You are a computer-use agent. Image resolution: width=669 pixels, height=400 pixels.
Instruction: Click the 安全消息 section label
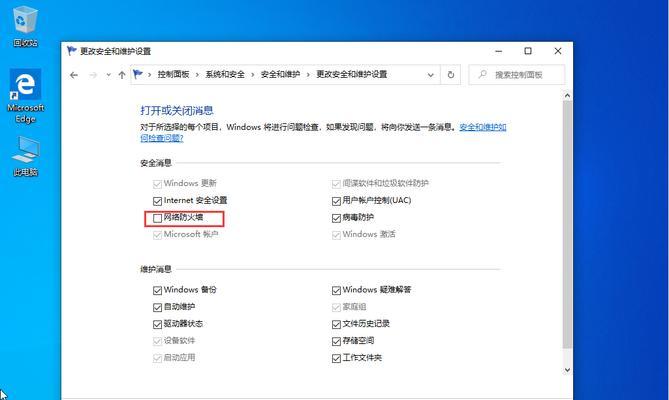coord(156,163)
